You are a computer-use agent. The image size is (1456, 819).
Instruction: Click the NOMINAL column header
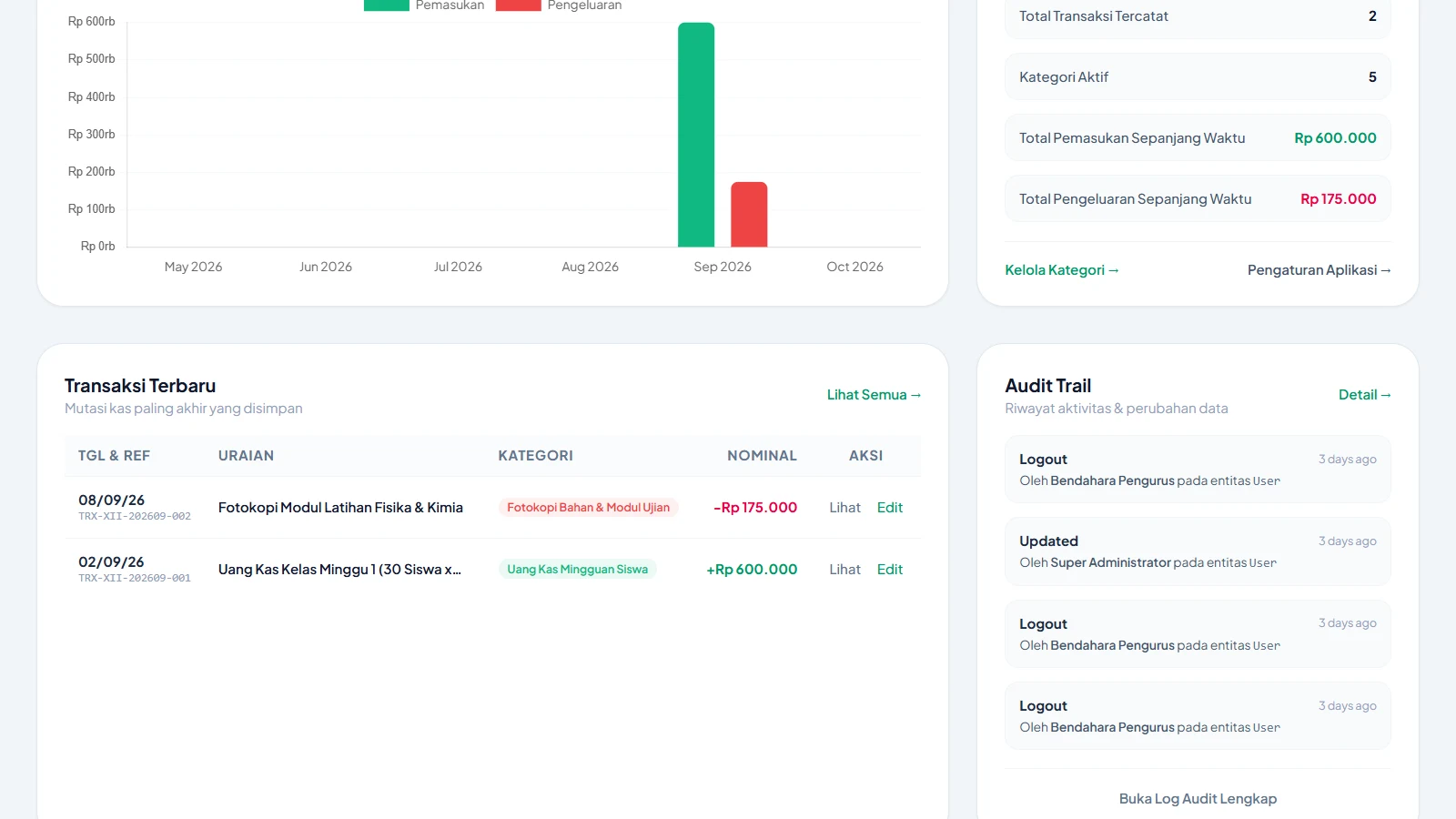(x=762, y=456)
